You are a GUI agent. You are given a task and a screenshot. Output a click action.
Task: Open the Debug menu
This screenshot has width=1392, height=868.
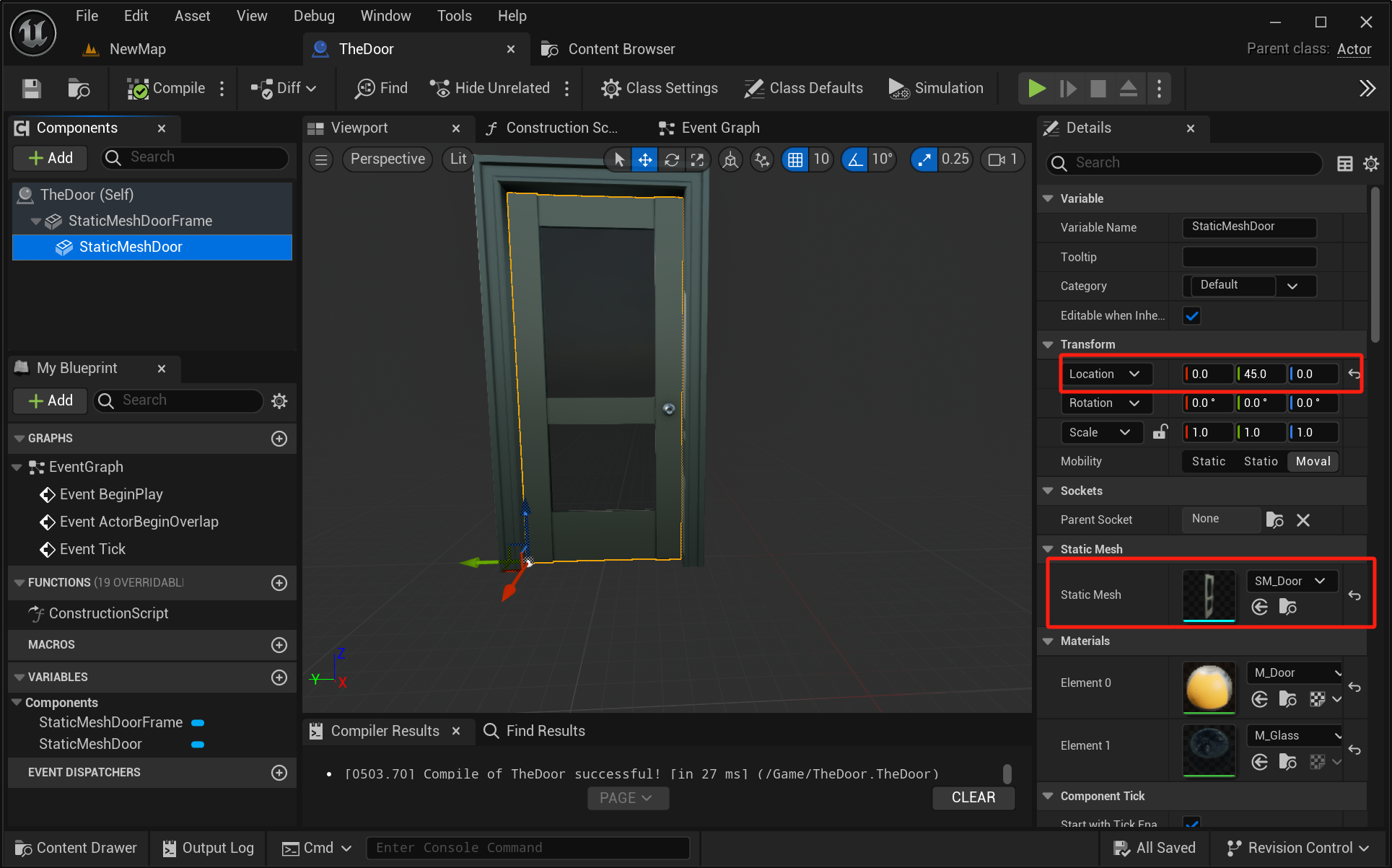pos(314,16)
